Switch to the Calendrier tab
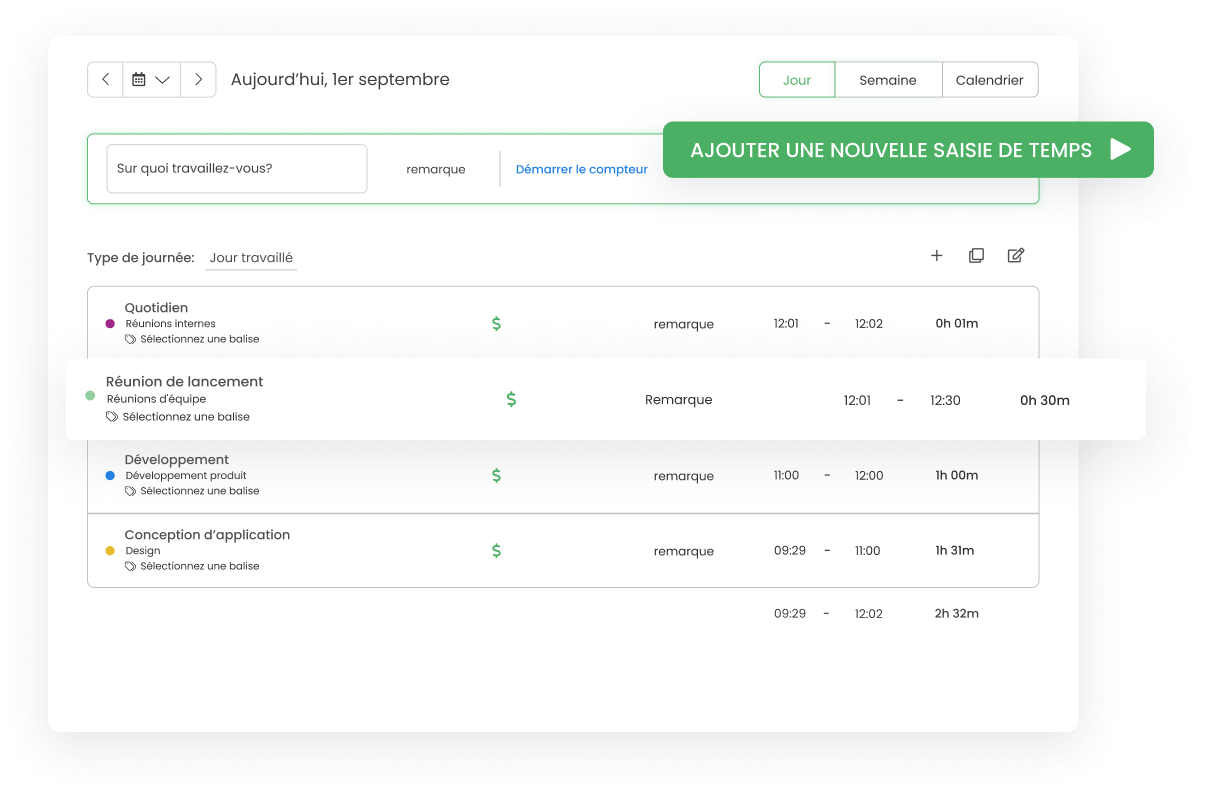Image resolution: width=1207 pixels, height=792 pixels. coord(990,80)
